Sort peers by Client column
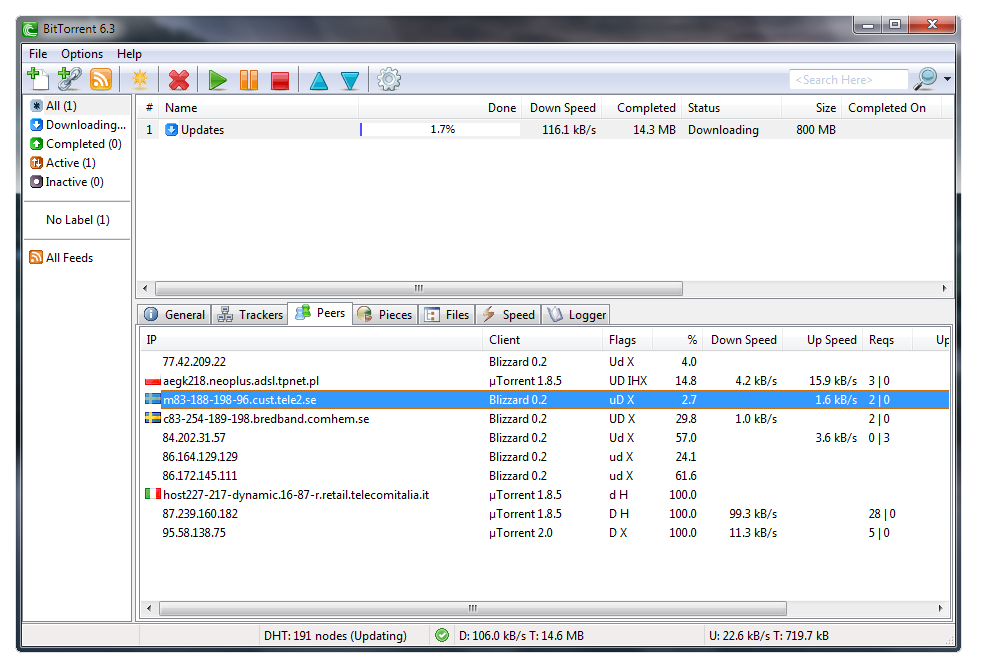 (x=542, y=340)
